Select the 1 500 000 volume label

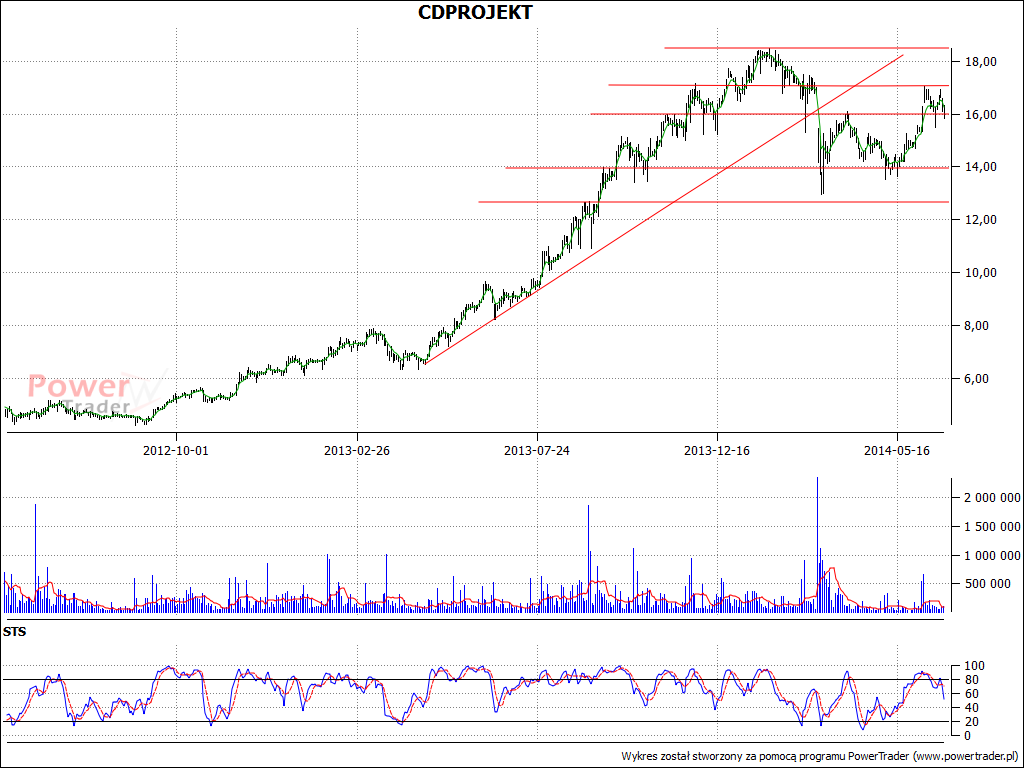coord(993,526)
